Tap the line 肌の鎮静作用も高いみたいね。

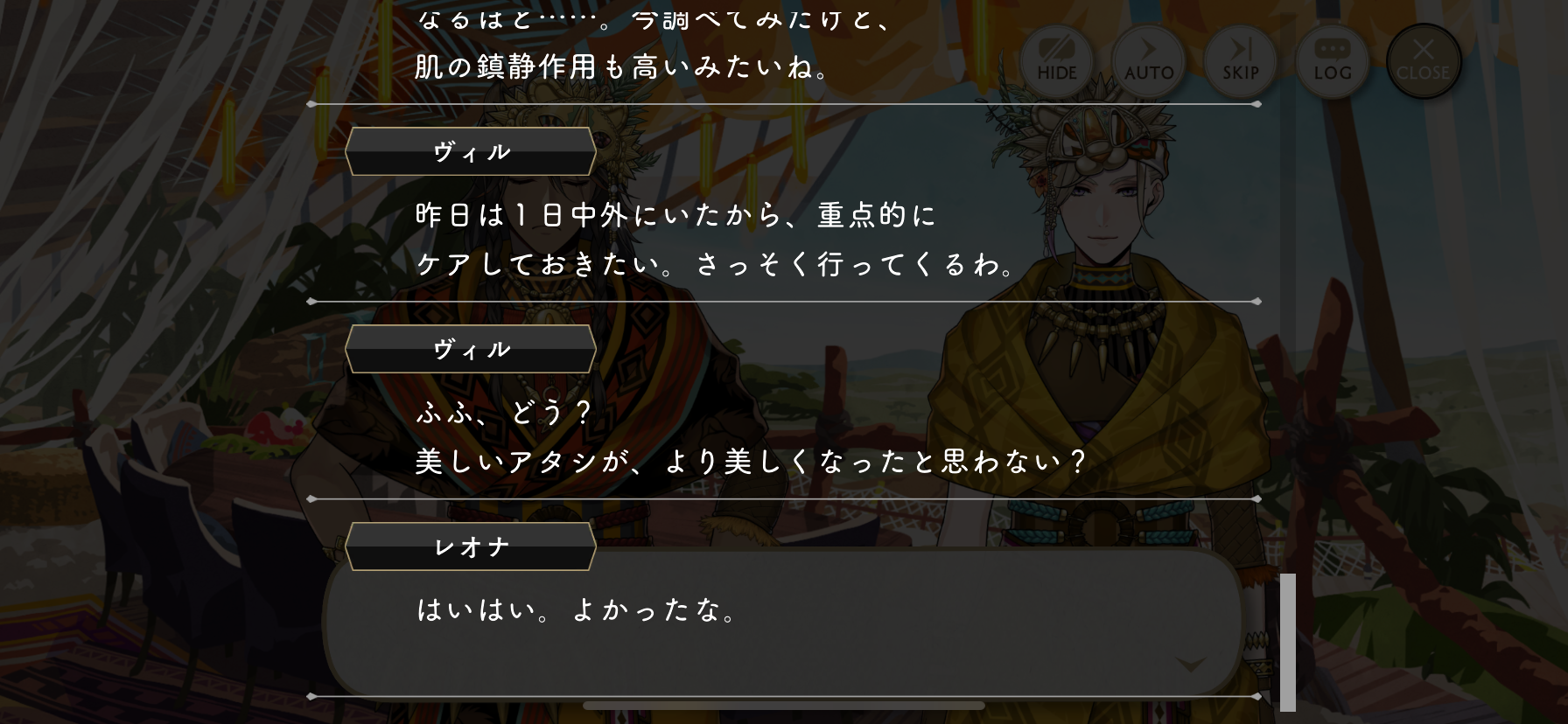(x=622, y=67)
